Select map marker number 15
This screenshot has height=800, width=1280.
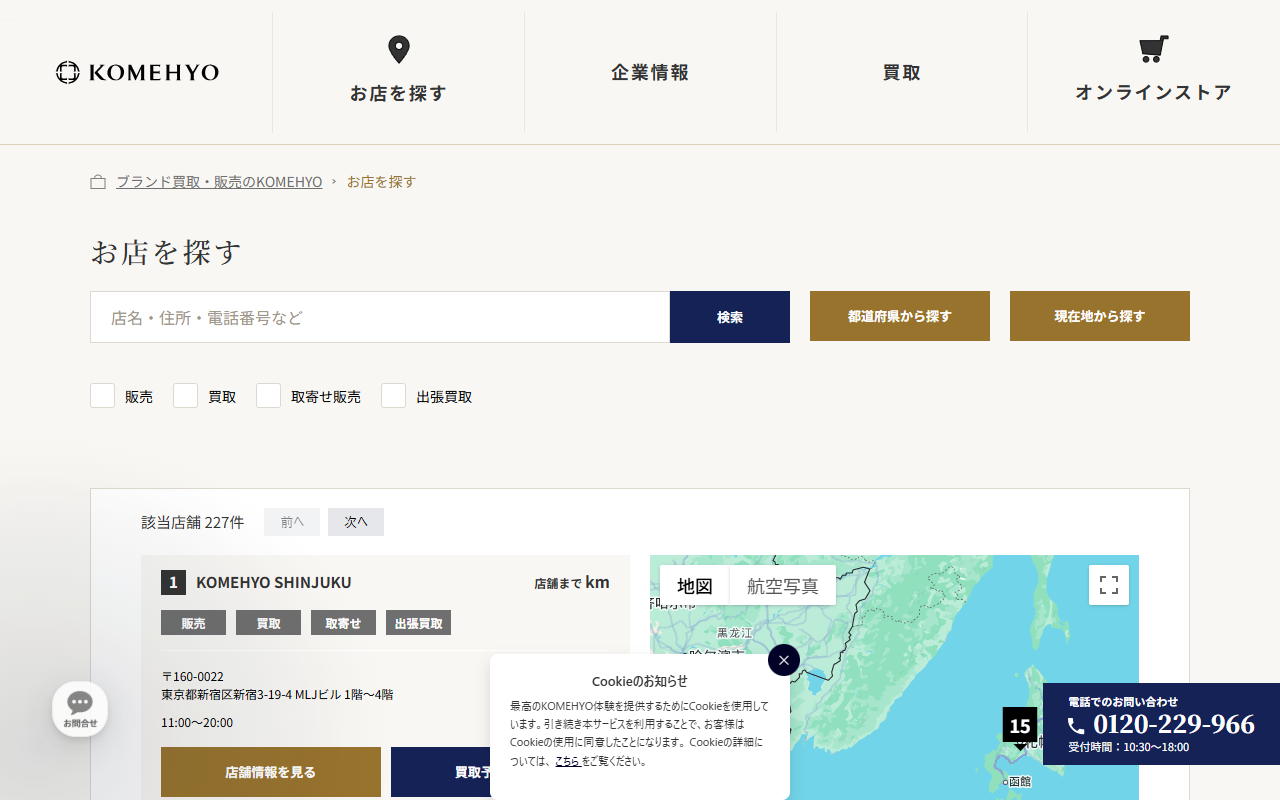pyautogui.click(x=1020, y=726)
